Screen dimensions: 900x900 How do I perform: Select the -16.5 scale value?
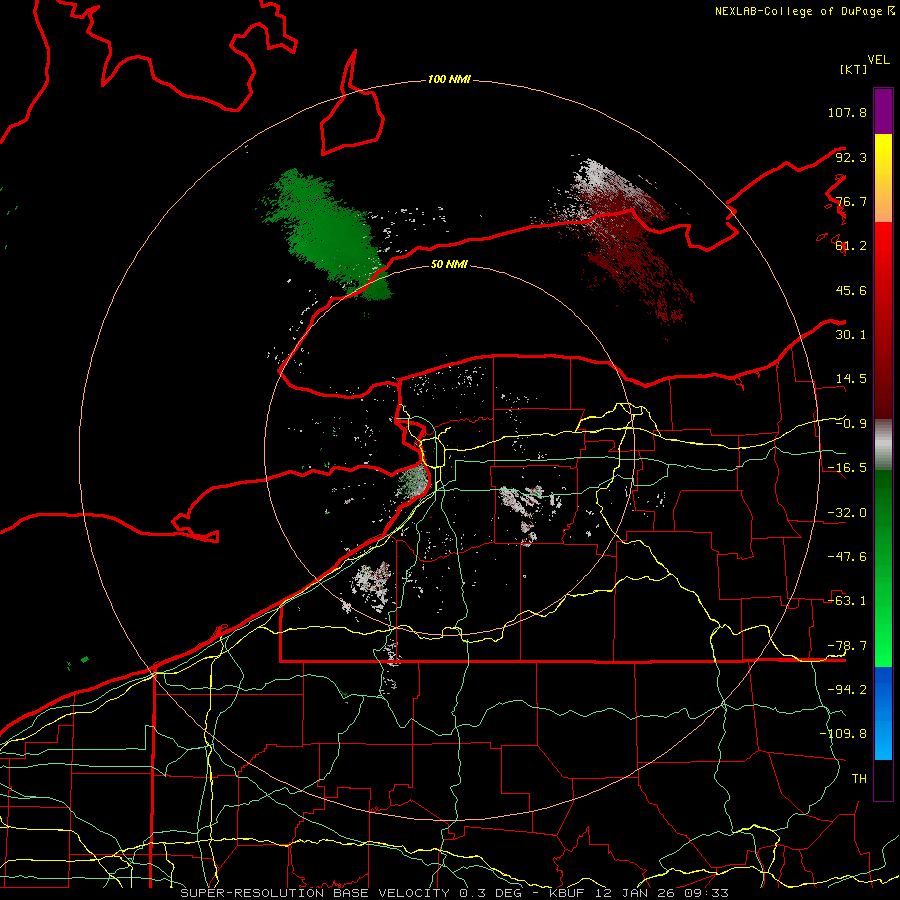847,468
